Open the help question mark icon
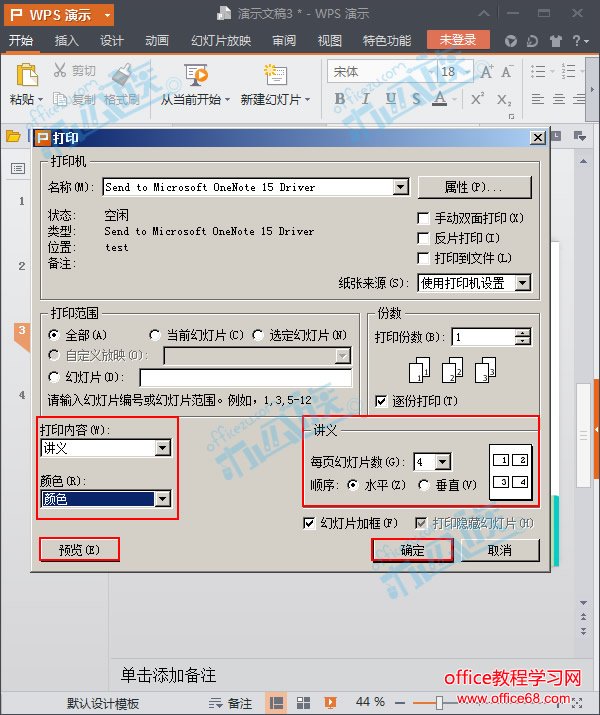Screen dimensions: 600x715 tap(577, 41)
